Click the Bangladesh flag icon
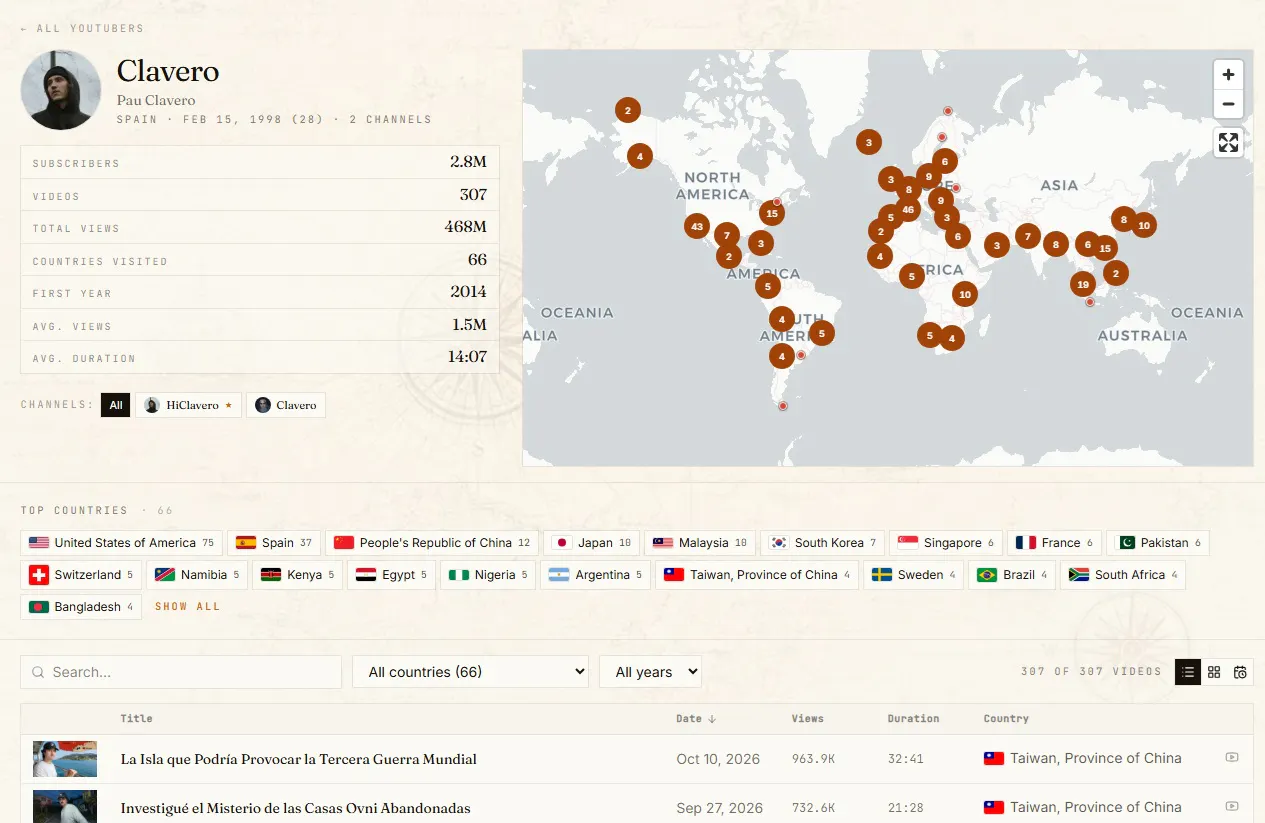Image resolution: width=1265 pixels, height=823 pixels. pyautogui.click(x=39, y=607)
